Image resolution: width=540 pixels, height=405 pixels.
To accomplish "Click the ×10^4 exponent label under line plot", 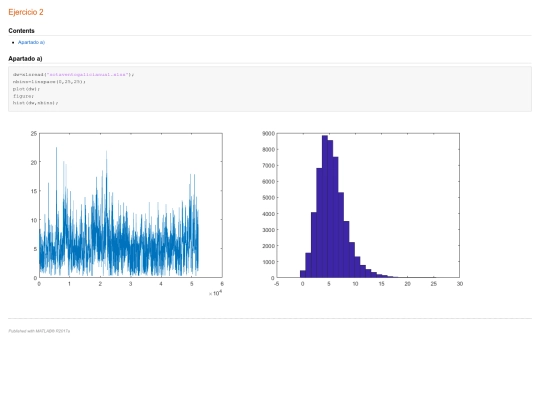I will [x=215, y=293].
